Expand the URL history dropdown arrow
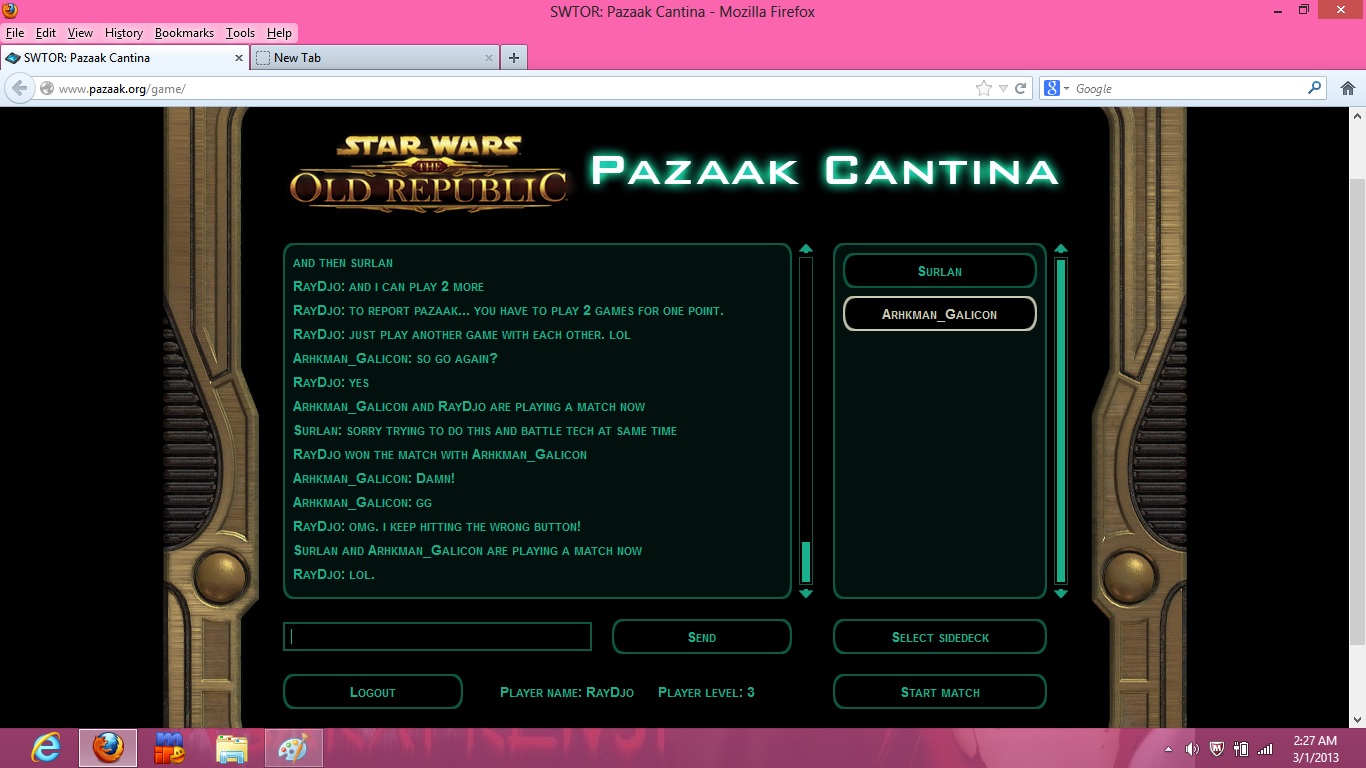The image size is (1366, 768). pyautogui.click(x=1003, y=88)
